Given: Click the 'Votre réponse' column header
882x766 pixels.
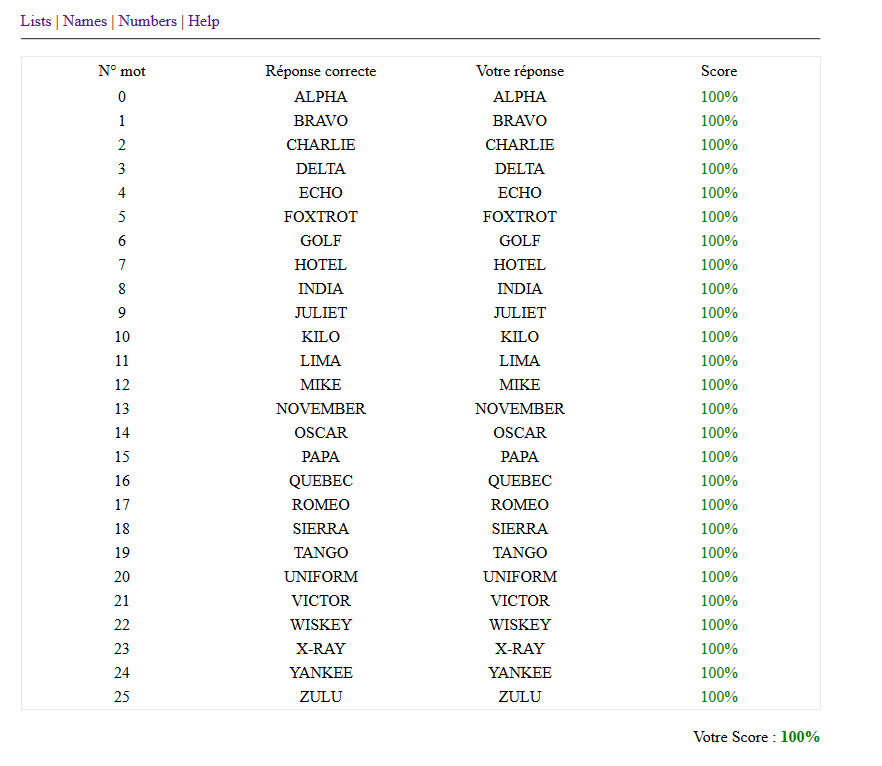Looking at the screenshot, I should (520, 71).
